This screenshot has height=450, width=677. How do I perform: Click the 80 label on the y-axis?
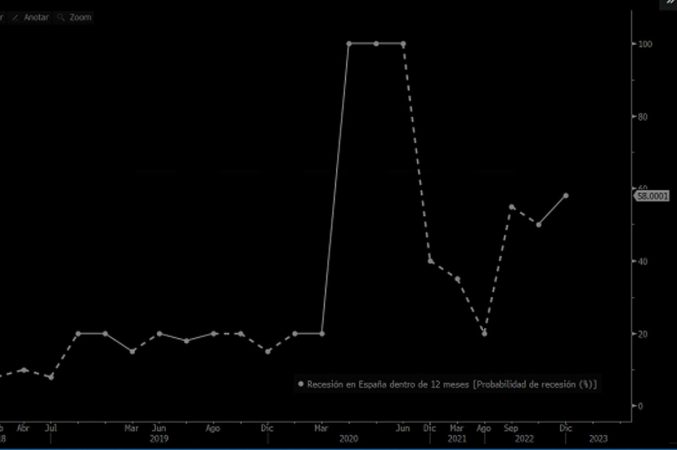643,116
